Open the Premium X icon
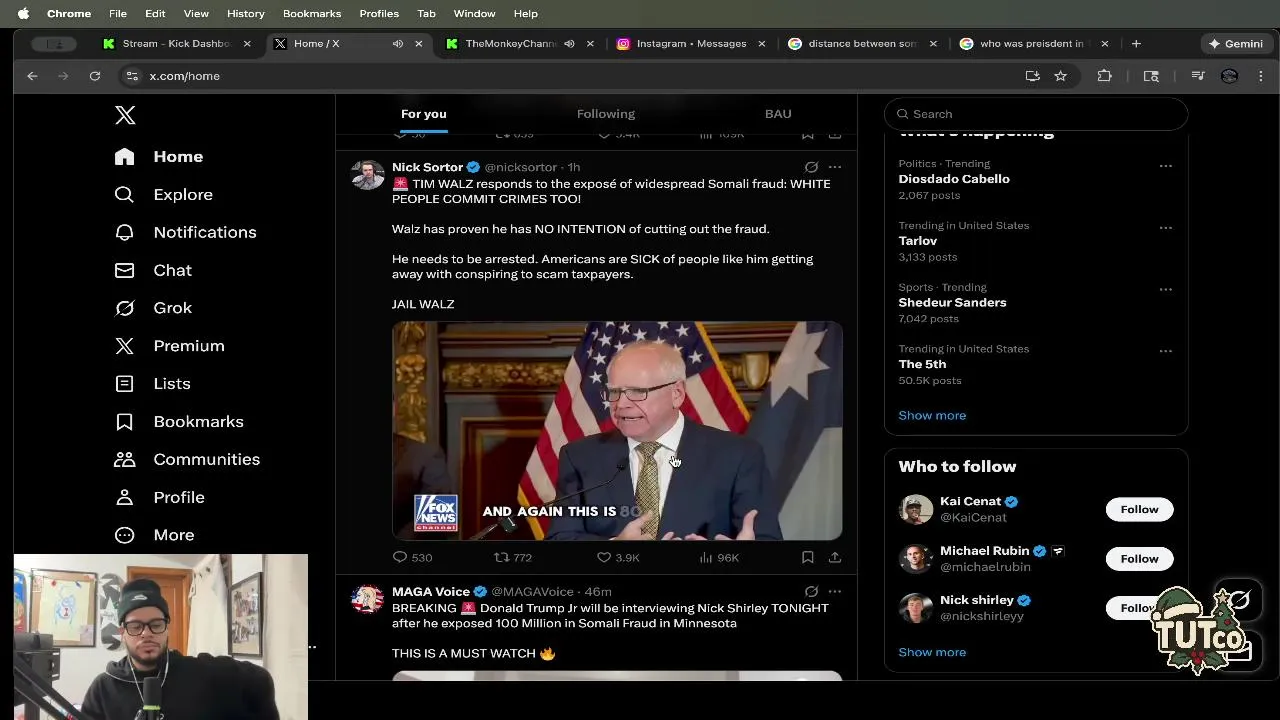1280x720 pixels. [124, 346]
